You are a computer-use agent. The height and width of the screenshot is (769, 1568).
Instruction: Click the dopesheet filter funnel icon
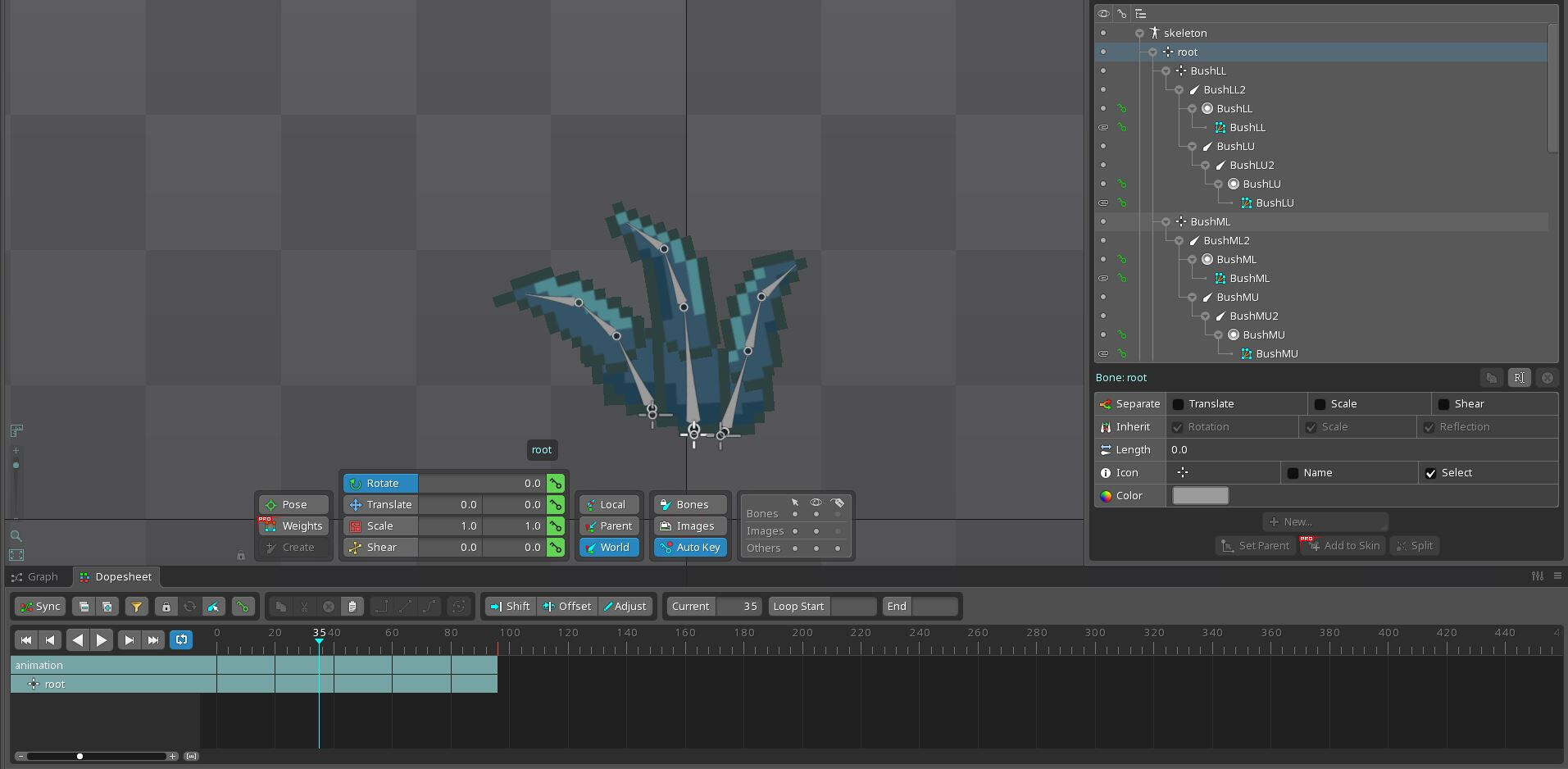click(136, 607)
